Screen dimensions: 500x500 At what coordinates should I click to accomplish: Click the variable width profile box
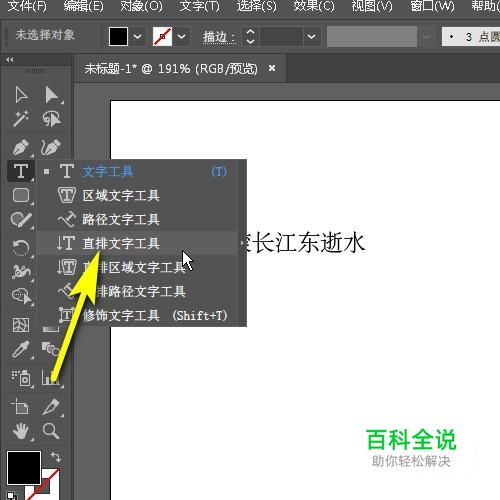click(372, 36)
